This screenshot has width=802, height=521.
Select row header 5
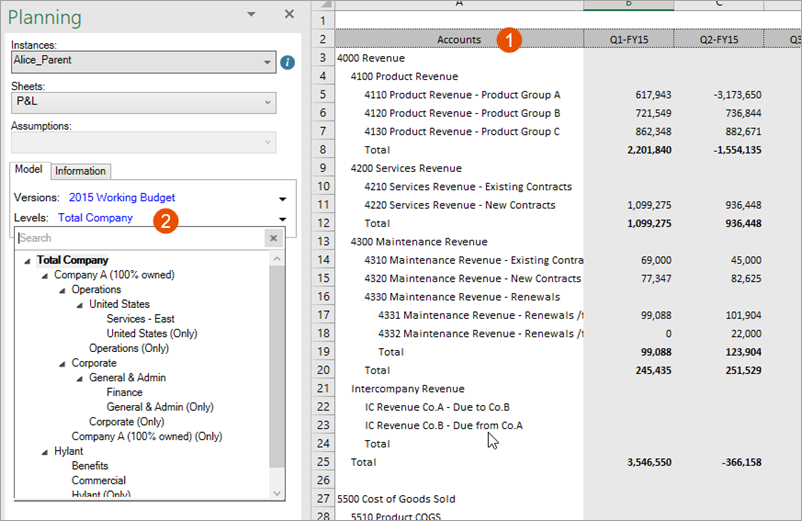[x=323, y=95]
